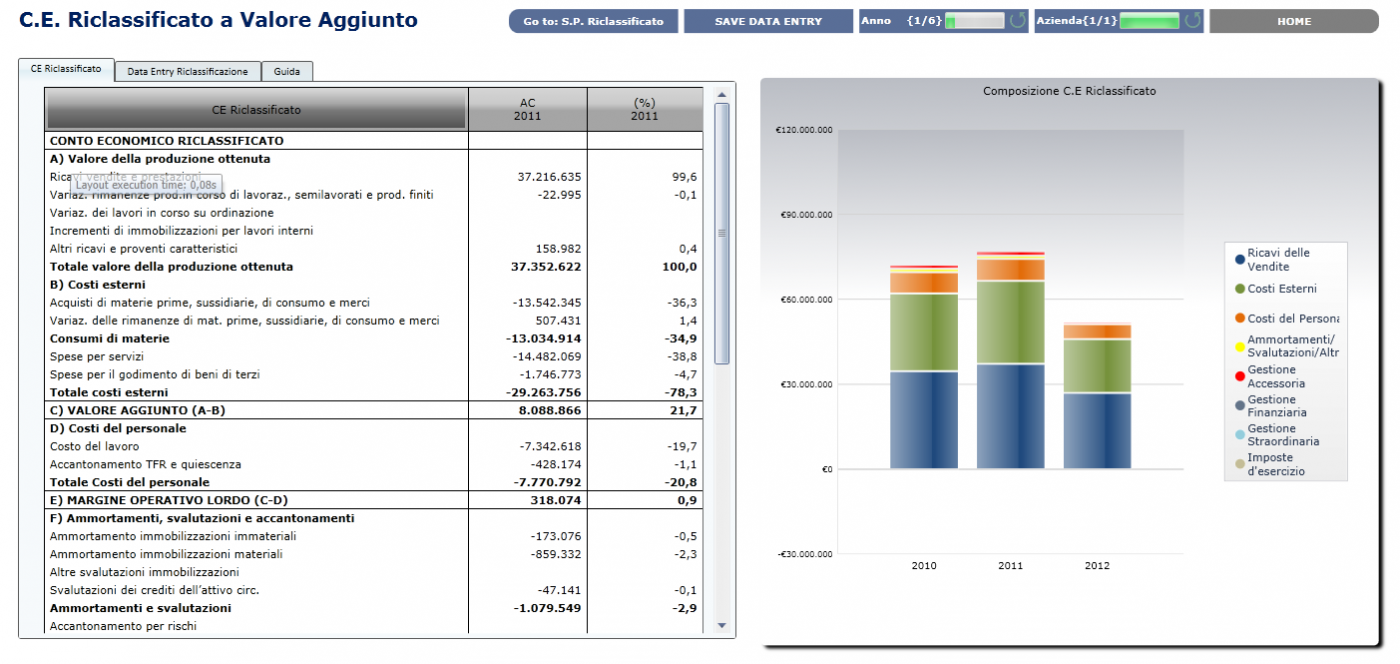Select the Imposte d'esercizio legend entry
This screenshot has width=1400, height=664.
pyautogui.click(x=1270, y=464)
